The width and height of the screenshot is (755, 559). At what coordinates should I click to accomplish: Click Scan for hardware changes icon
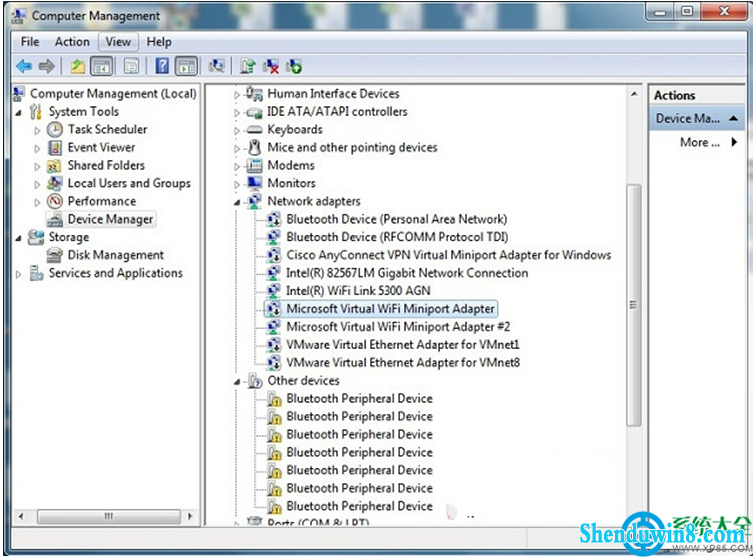point(217,66)
